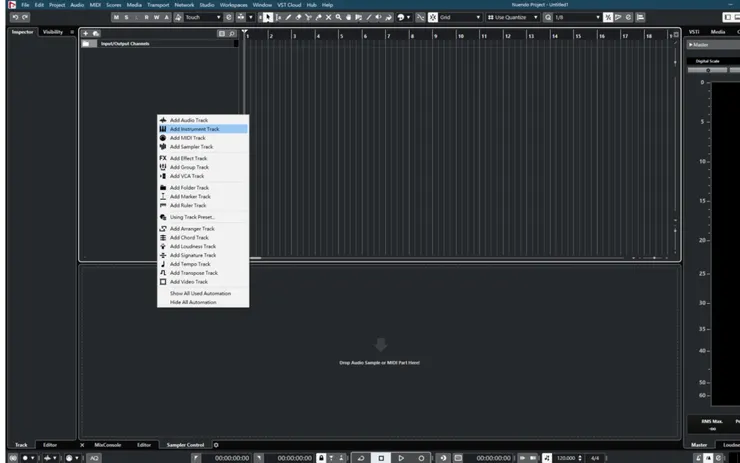Image resolution: width=740 pixels, height=463 pixels.
Task: Toggle the R read-automation button
Action: [146, 17]
